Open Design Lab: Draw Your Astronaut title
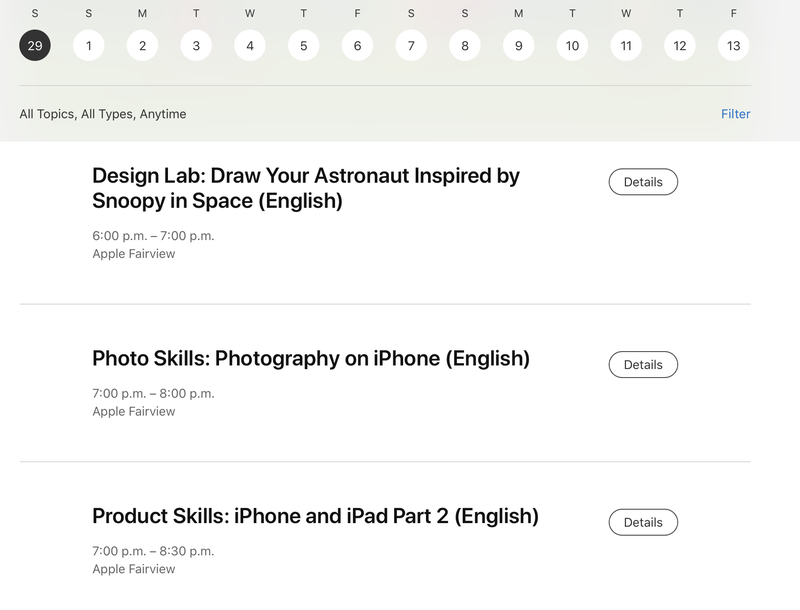This screenshot has width=800, height=610. tap(306, 188)
